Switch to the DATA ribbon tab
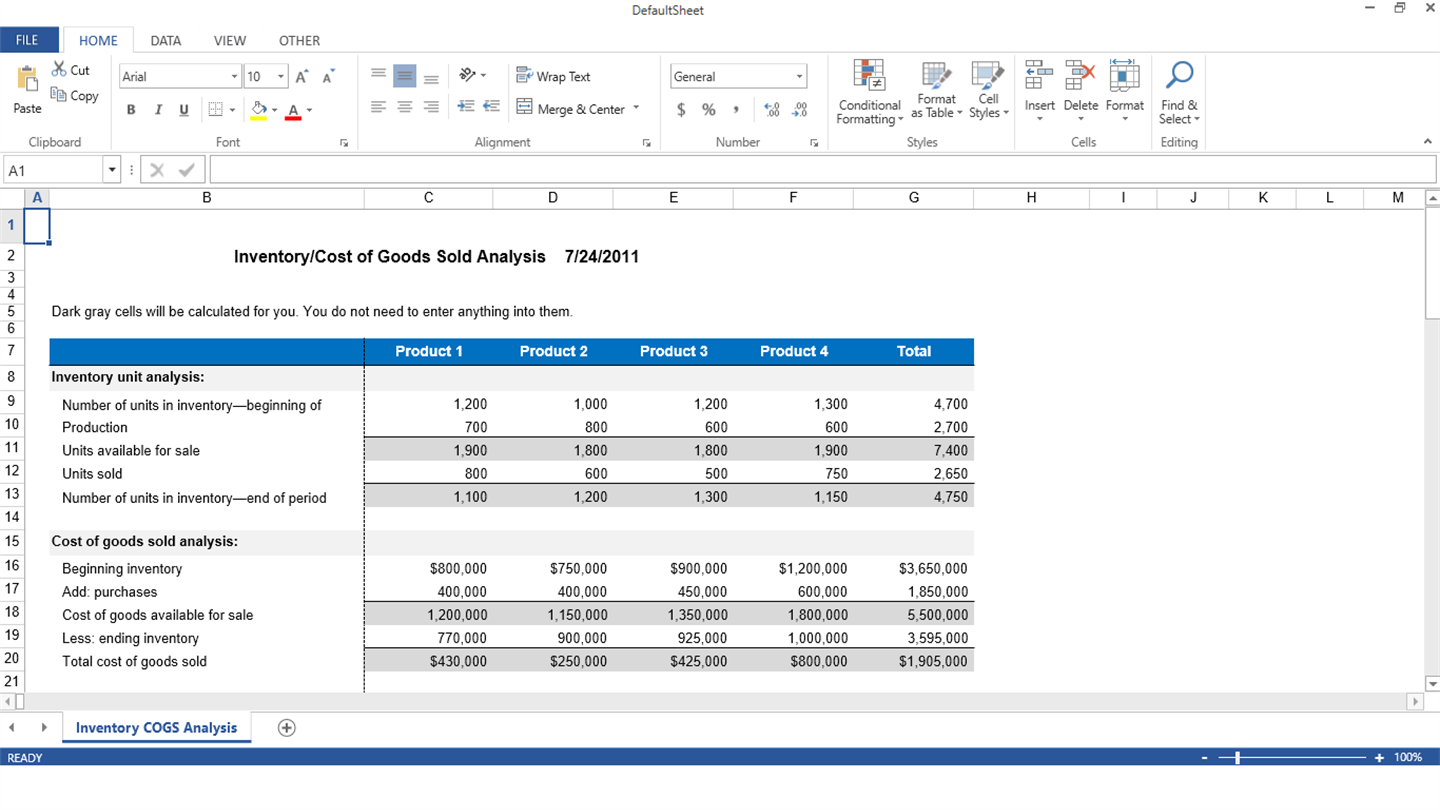 click(166, 41)
